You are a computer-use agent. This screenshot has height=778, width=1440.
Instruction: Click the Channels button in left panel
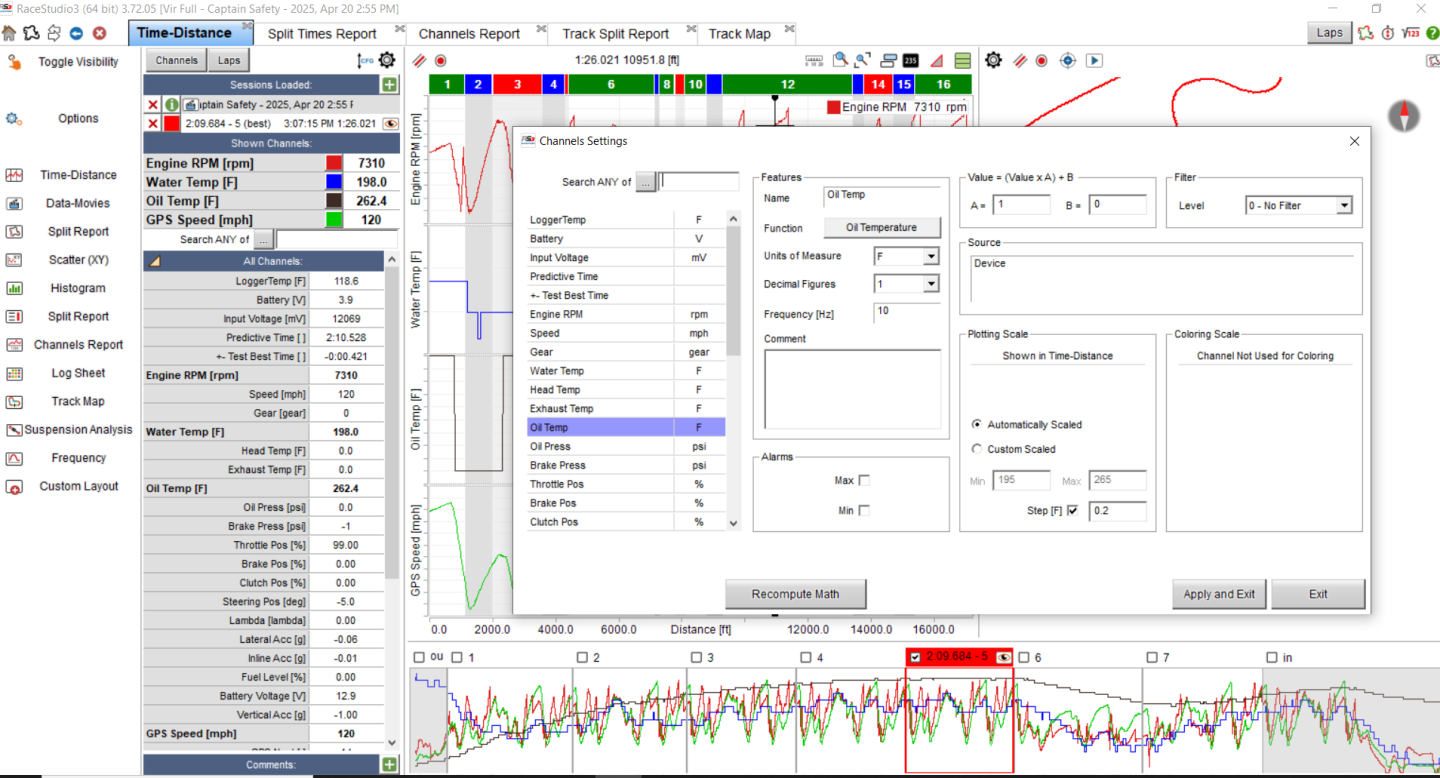177,60
